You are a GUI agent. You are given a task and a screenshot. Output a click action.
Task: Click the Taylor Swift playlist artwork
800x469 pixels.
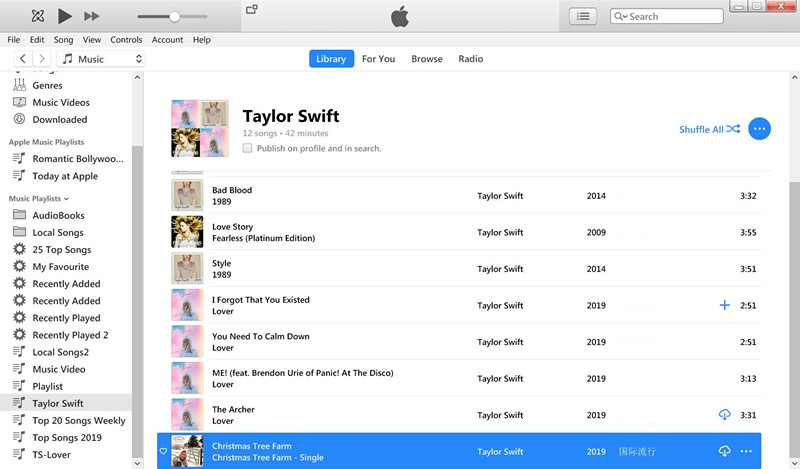click(199, 128)
